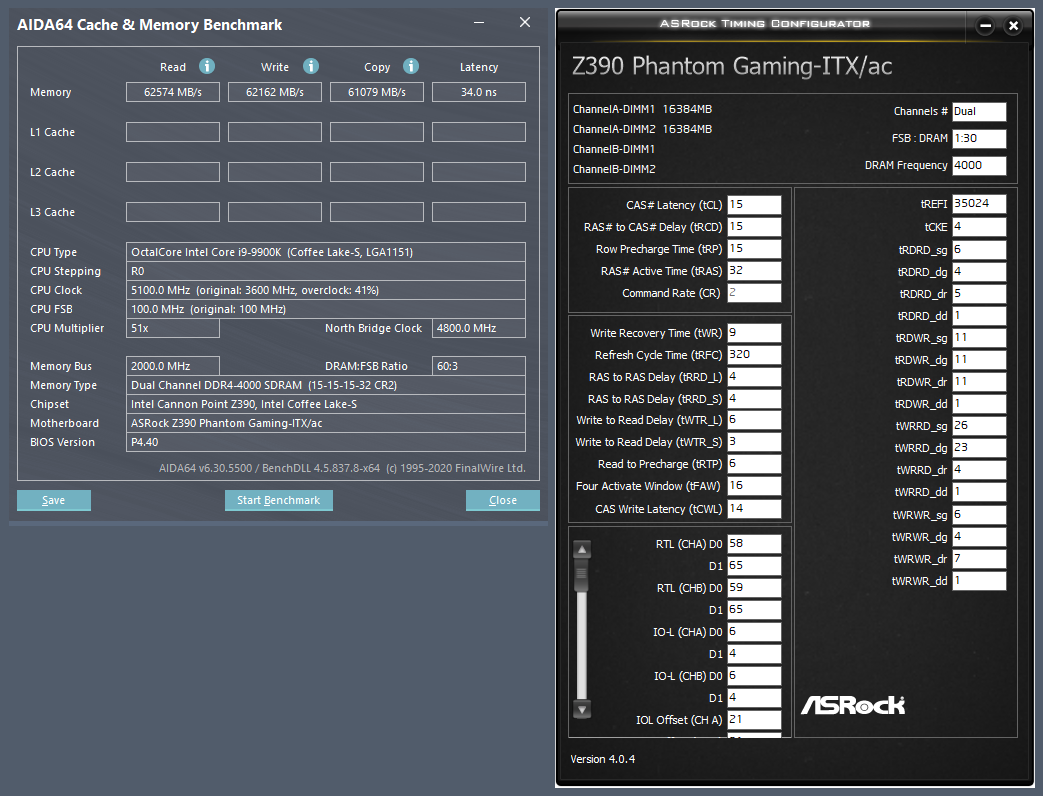Click the tREFI value field

pos(979,203)
